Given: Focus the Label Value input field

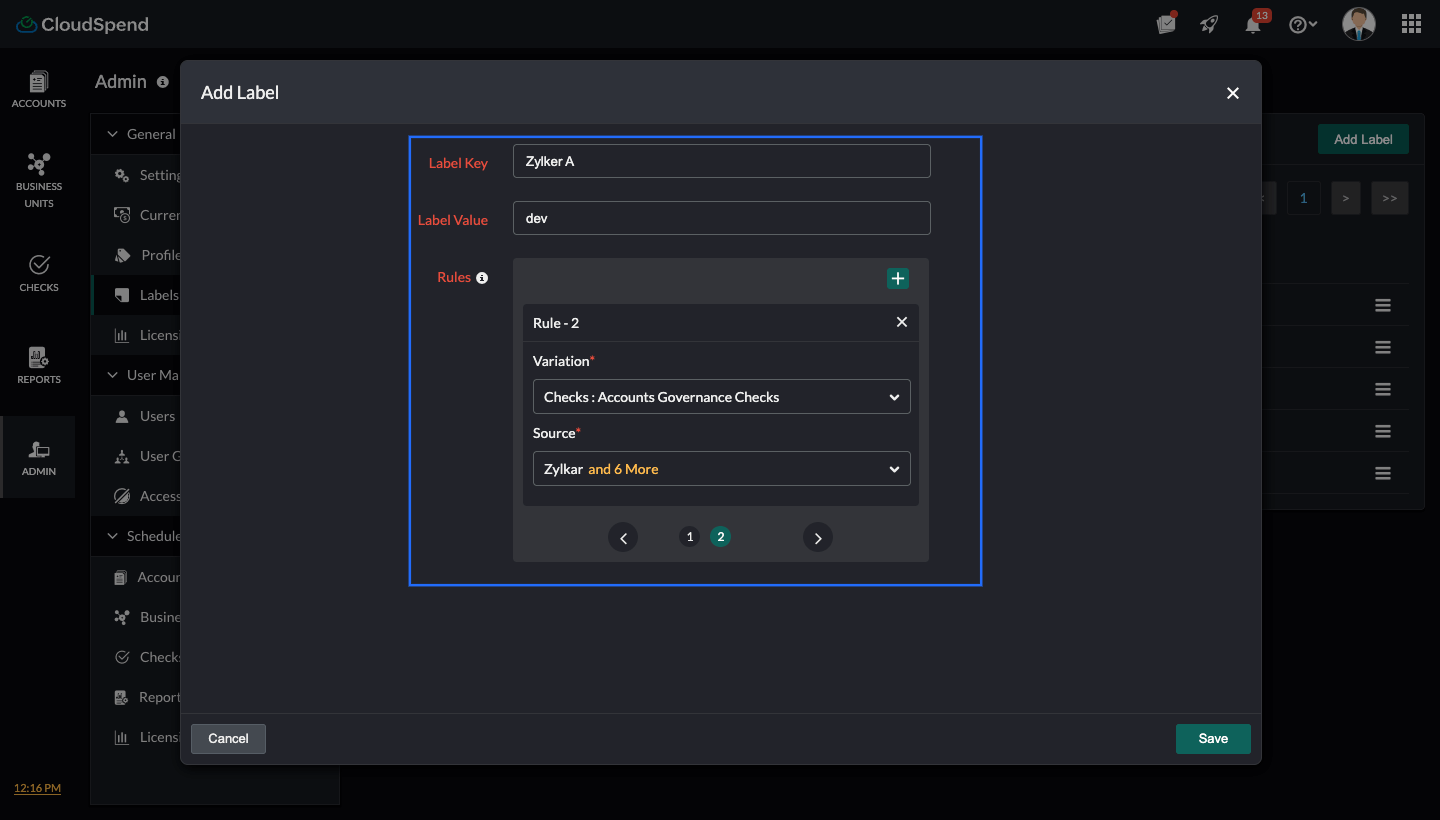Looking at the screenshot, I should 722,218.
